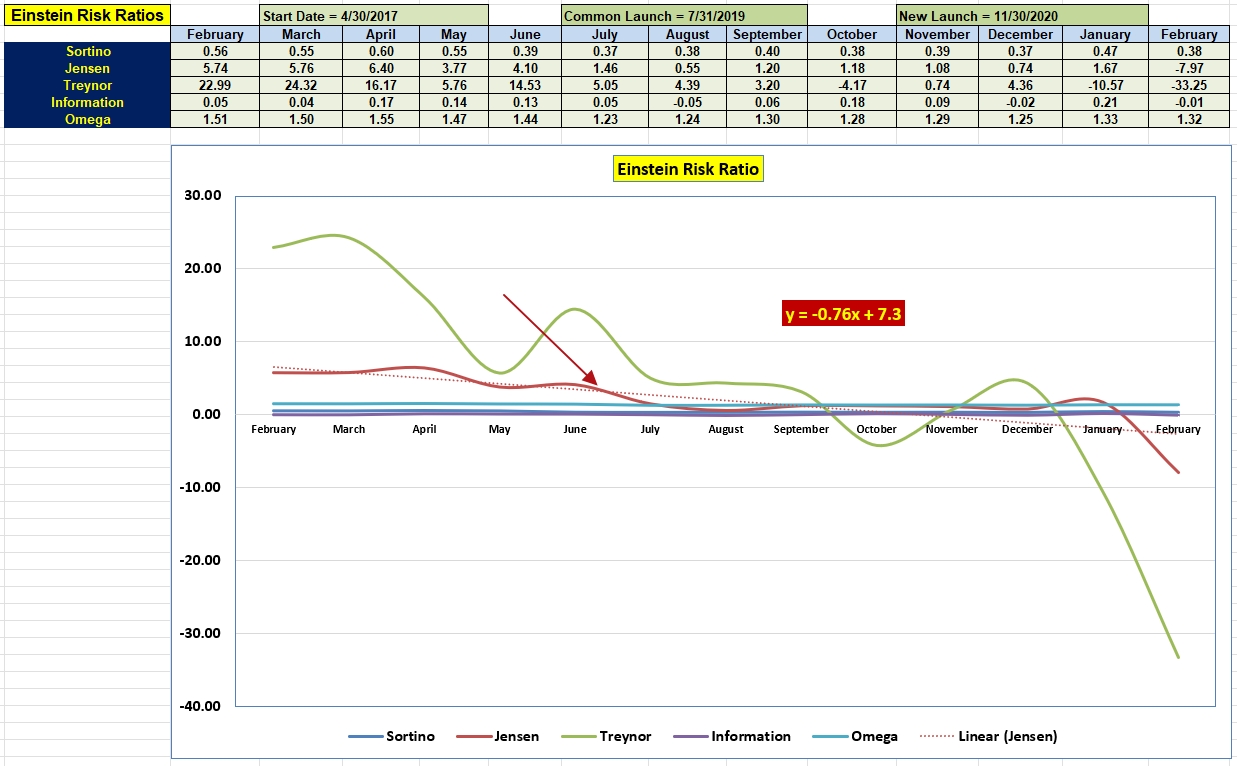Click the 10.00 y-axis label

203,341
